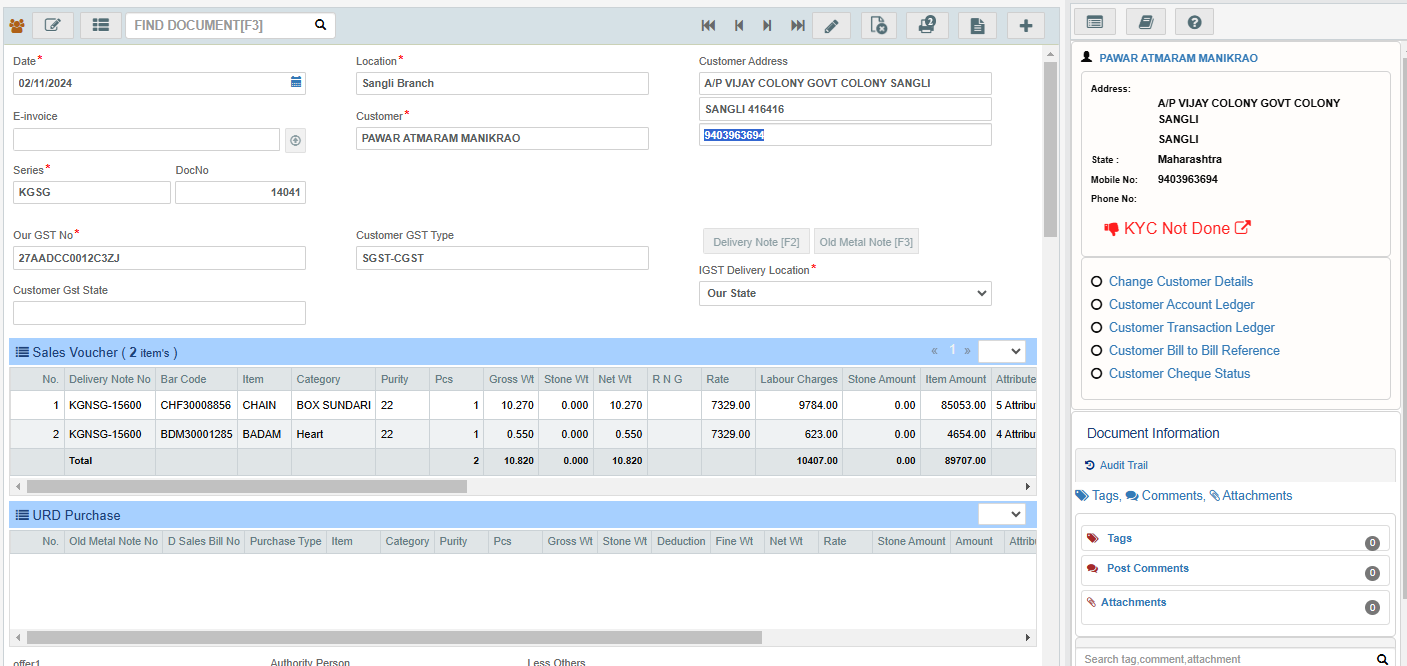Select Customer Cheque Status radio option
The width and height of the screenshot is (1407, 666).
[x=1097, y=374]
